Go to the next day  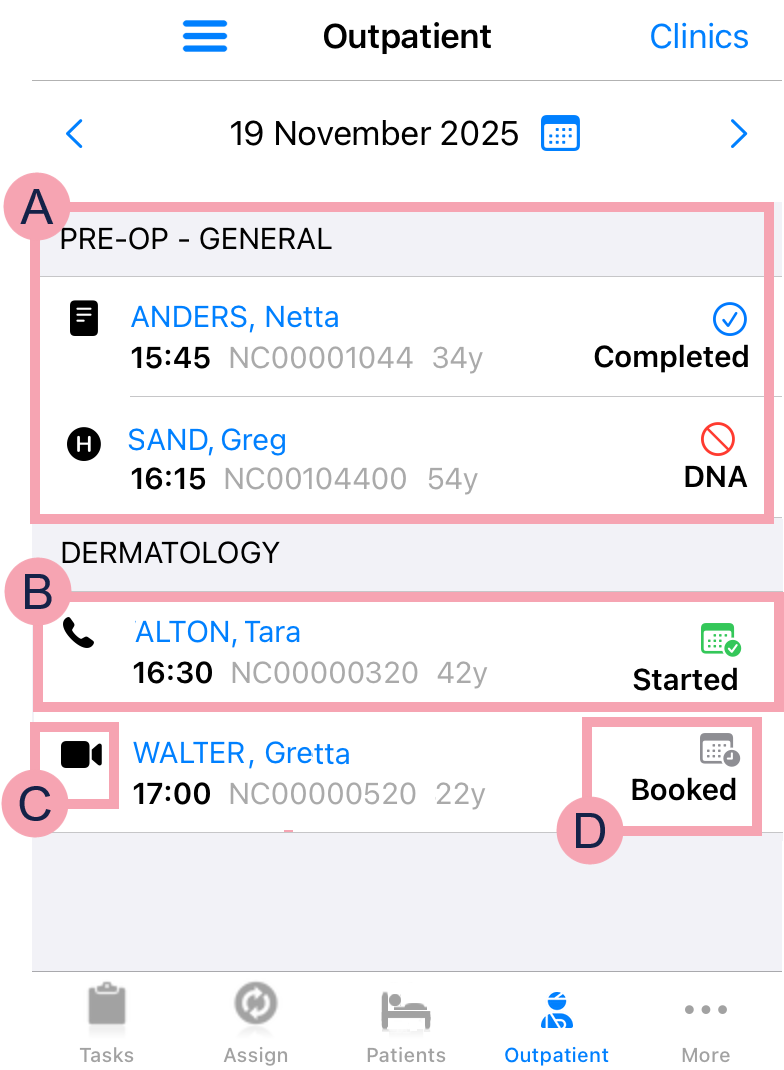[738, 133]
